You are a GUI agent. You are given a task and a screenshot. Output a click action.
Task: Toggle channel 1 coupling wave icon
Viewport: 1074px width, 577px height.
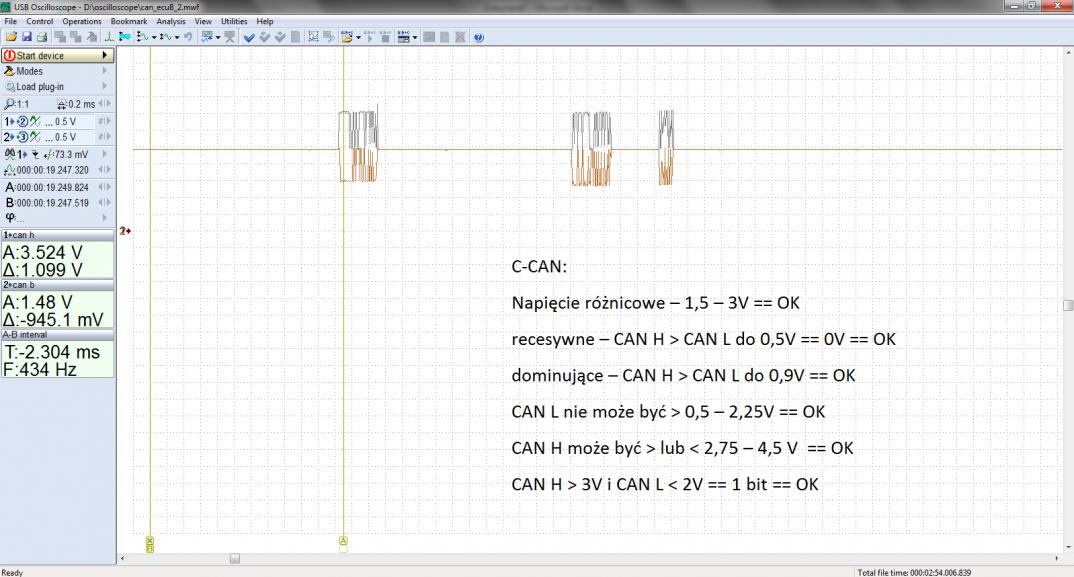[35, 121]
